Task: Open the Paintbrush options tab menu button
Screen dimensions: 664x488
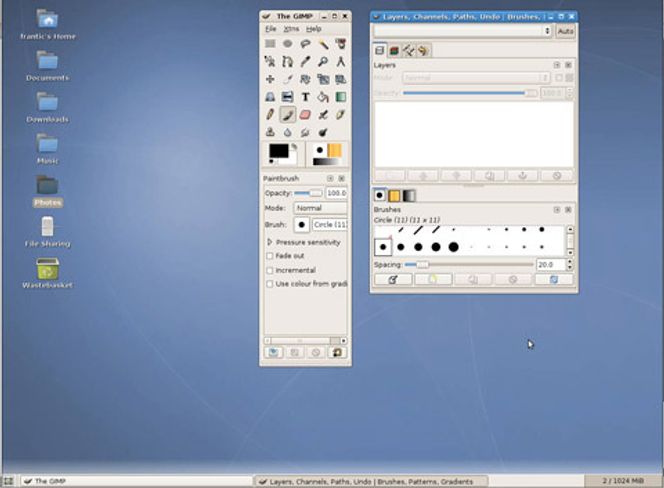Action: click(330, 178)
